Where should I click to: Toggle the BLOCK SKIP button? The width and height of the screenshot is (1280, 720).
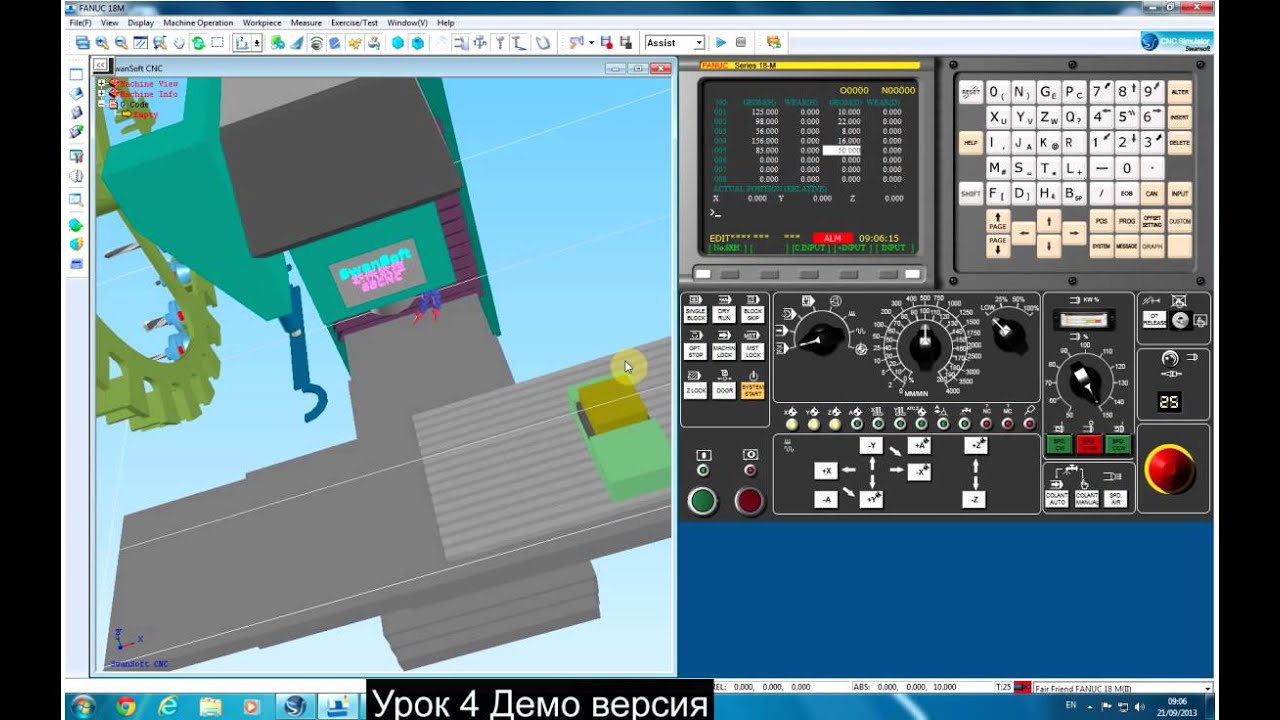(753, 314)
